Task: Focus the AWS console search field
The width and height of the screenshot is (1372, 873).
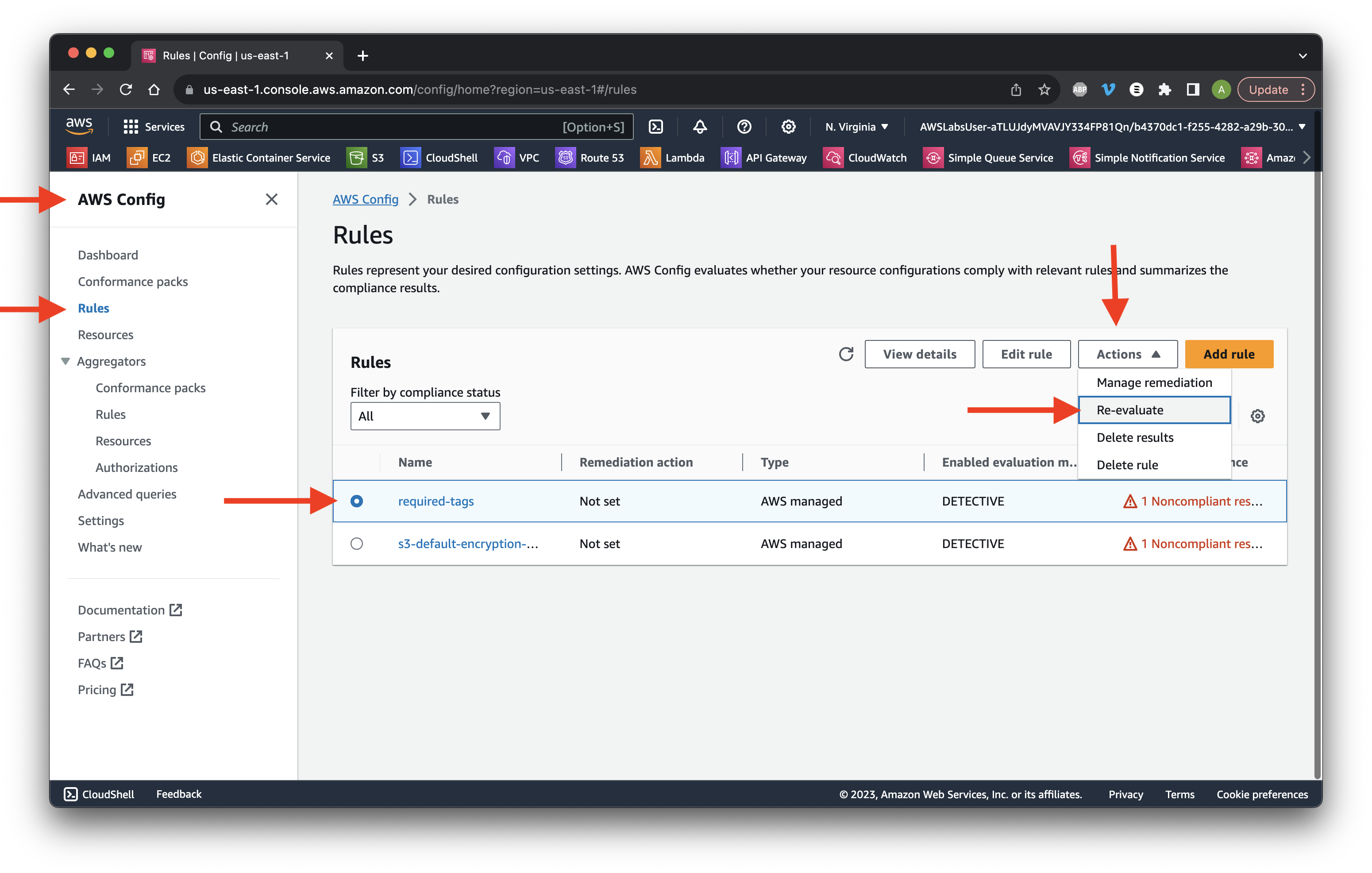Action: 416,127
